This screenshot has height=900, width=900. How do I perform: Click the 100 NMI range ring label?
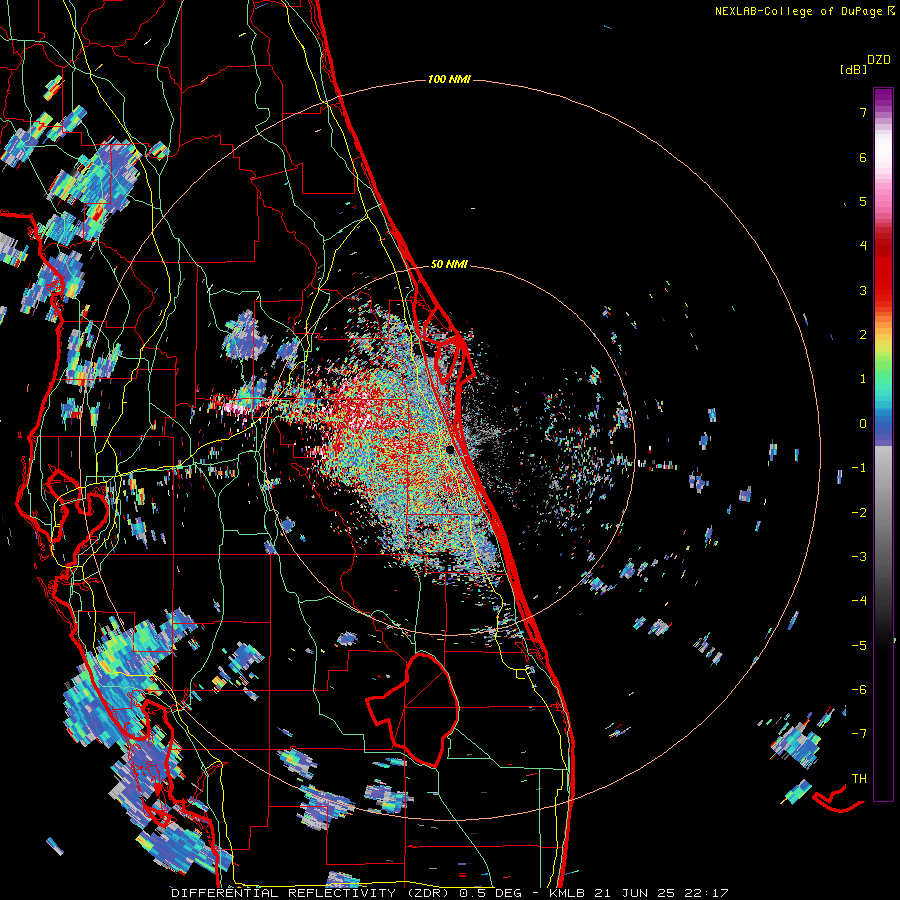click(x=449, y=79)
